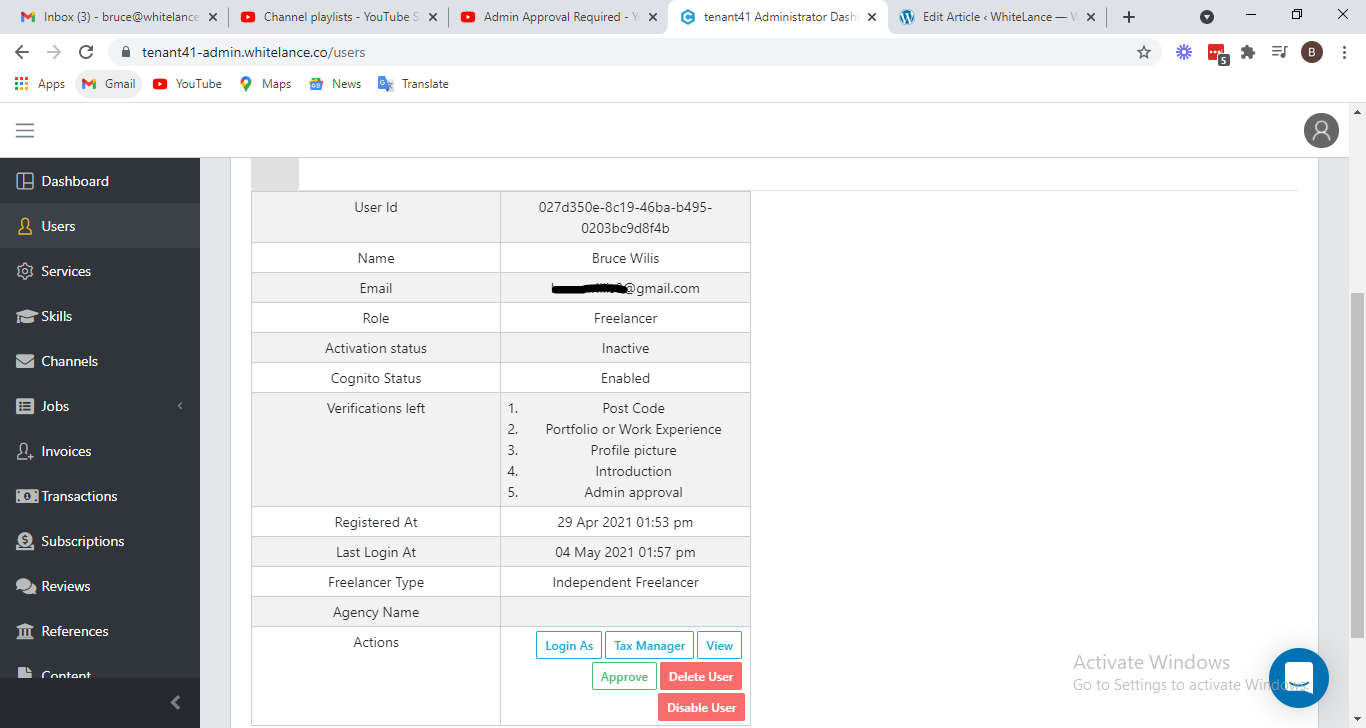Switch to Channel playlists YouTube tab
This screenshot has height=728, width=1366.
tap(339, 17)
